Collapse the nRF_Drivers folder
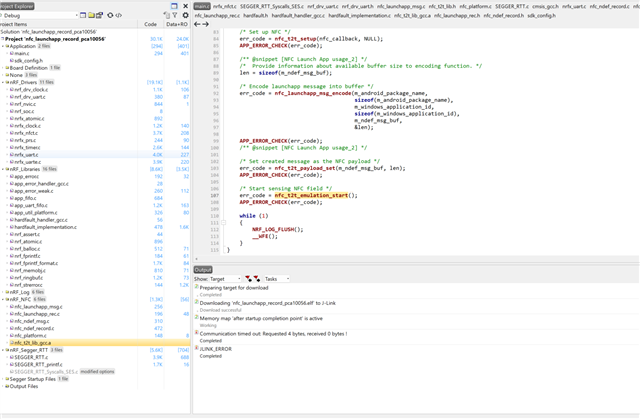 (x=5, y=82)
